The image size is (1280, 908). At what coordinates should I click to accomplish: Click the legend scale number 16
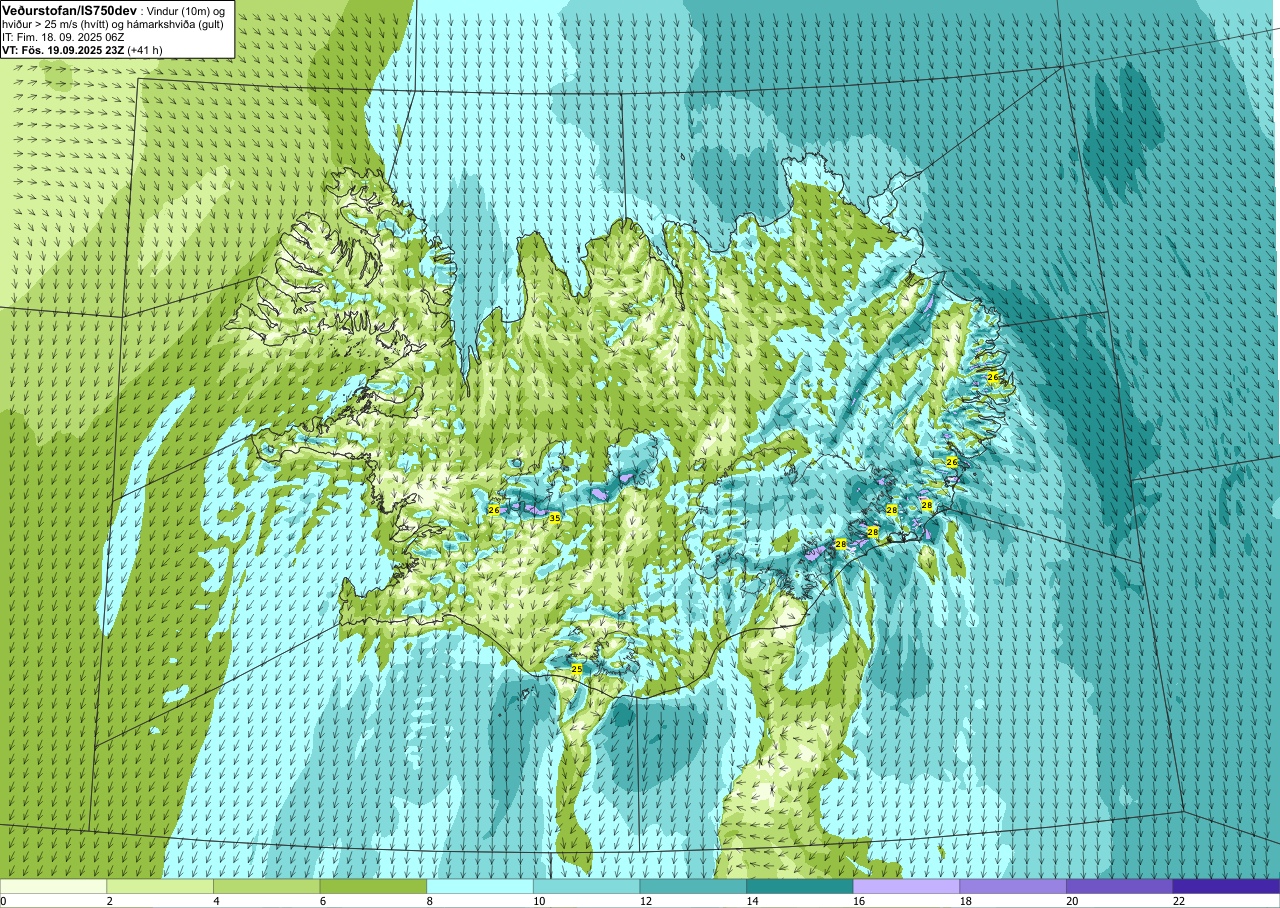click(x=860, y=901)
